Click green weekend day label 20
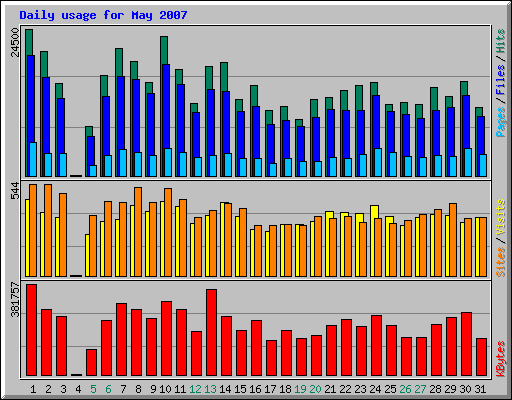 tap(315, 389)
